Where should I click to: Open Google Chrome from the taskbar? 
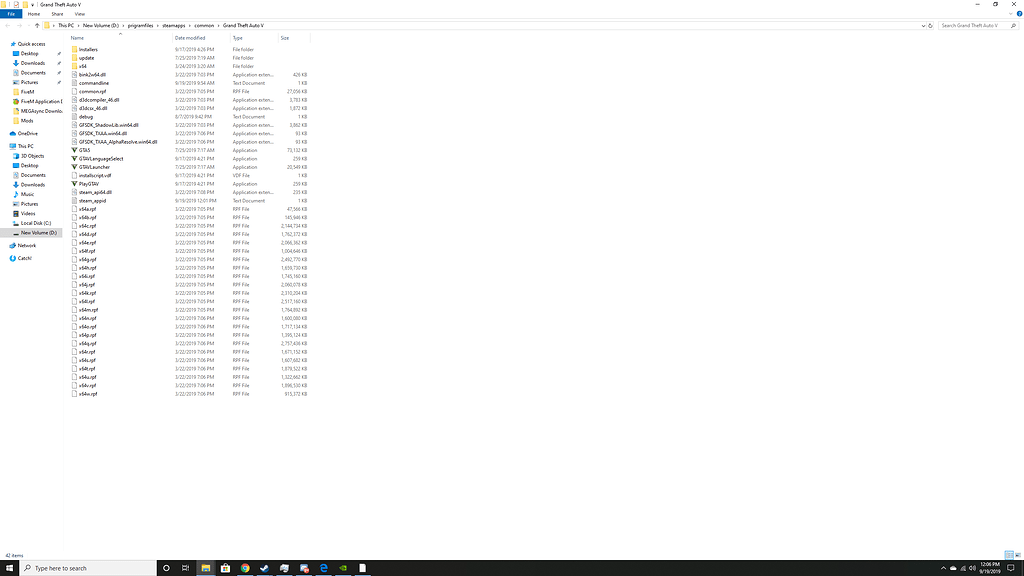(x=244, y=568)
